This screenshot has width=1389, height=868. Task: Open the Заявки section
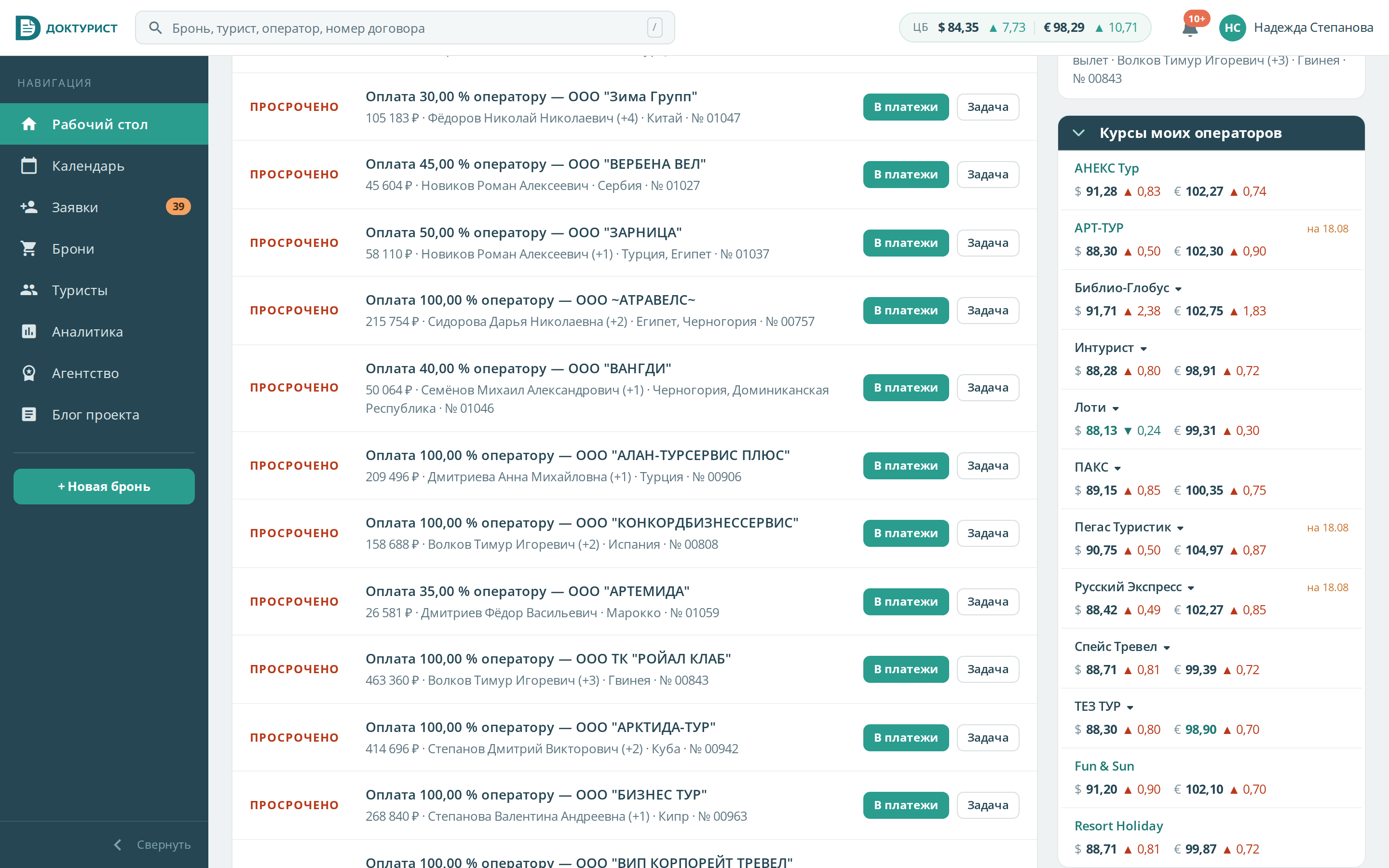104,207
